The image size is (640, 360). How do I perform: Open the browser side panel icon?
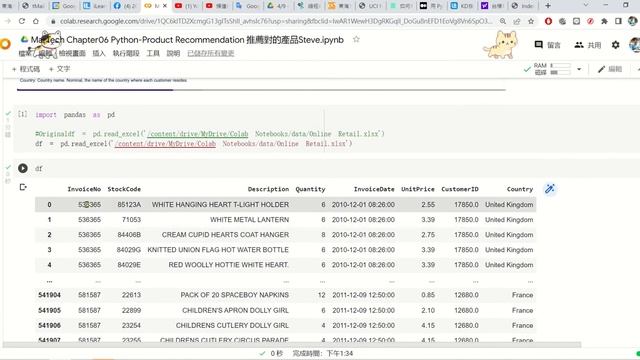pos(618,21)
